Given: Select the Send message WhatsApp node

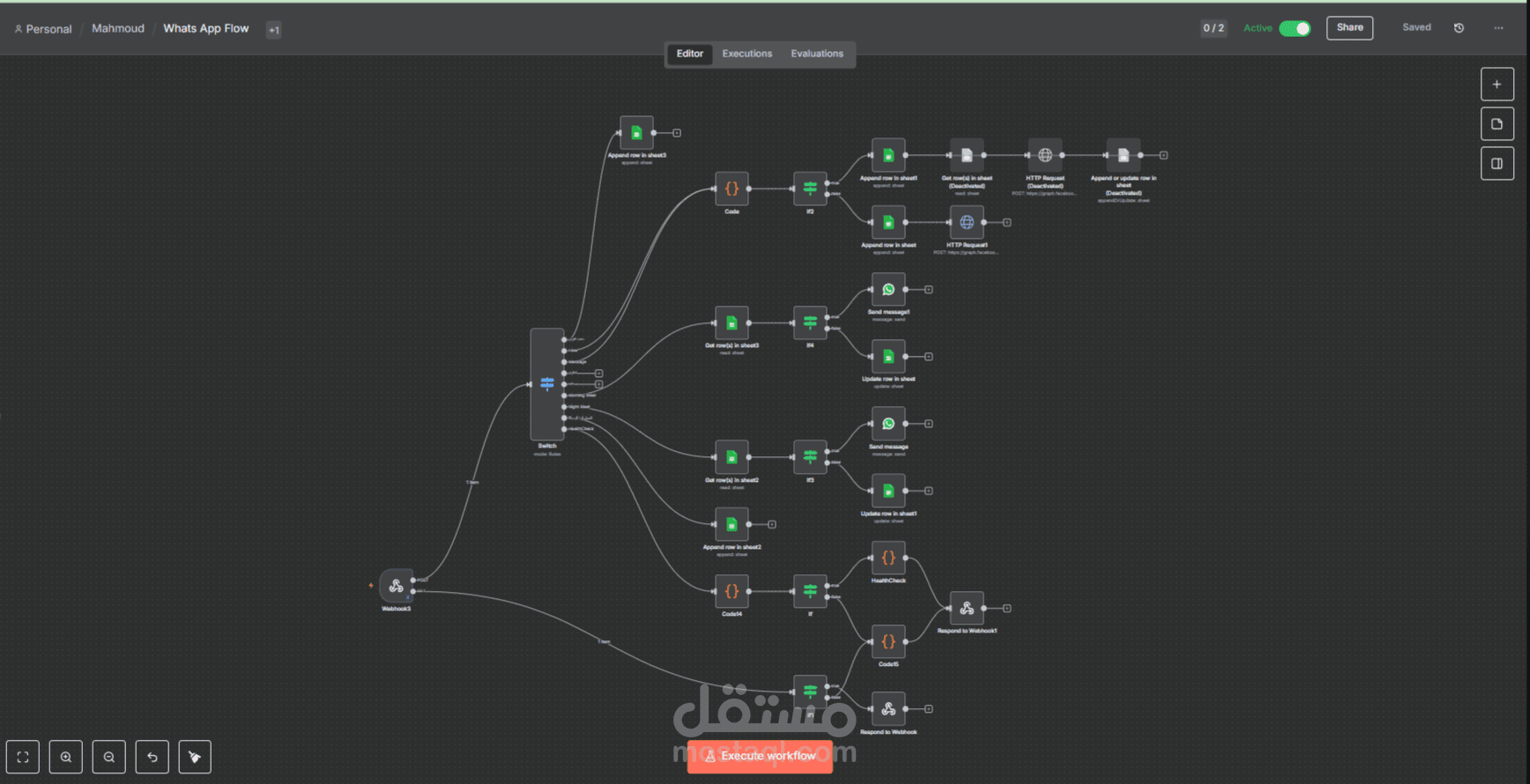Looking at the screenshot, I should [x=888, y=424].
